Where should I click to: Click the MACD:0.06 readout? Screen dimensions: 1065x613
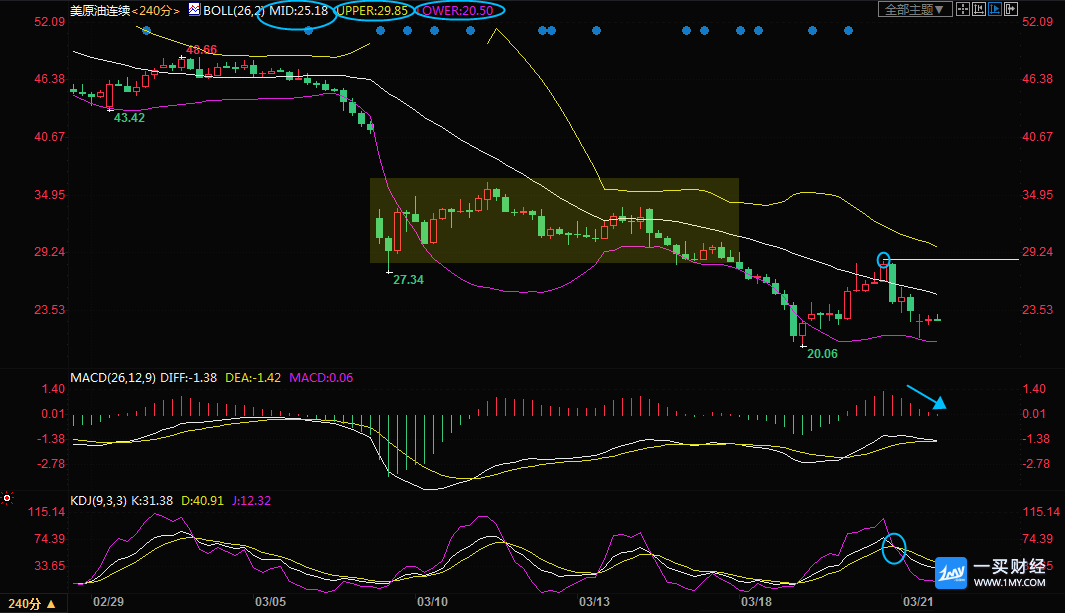[321, 377]
